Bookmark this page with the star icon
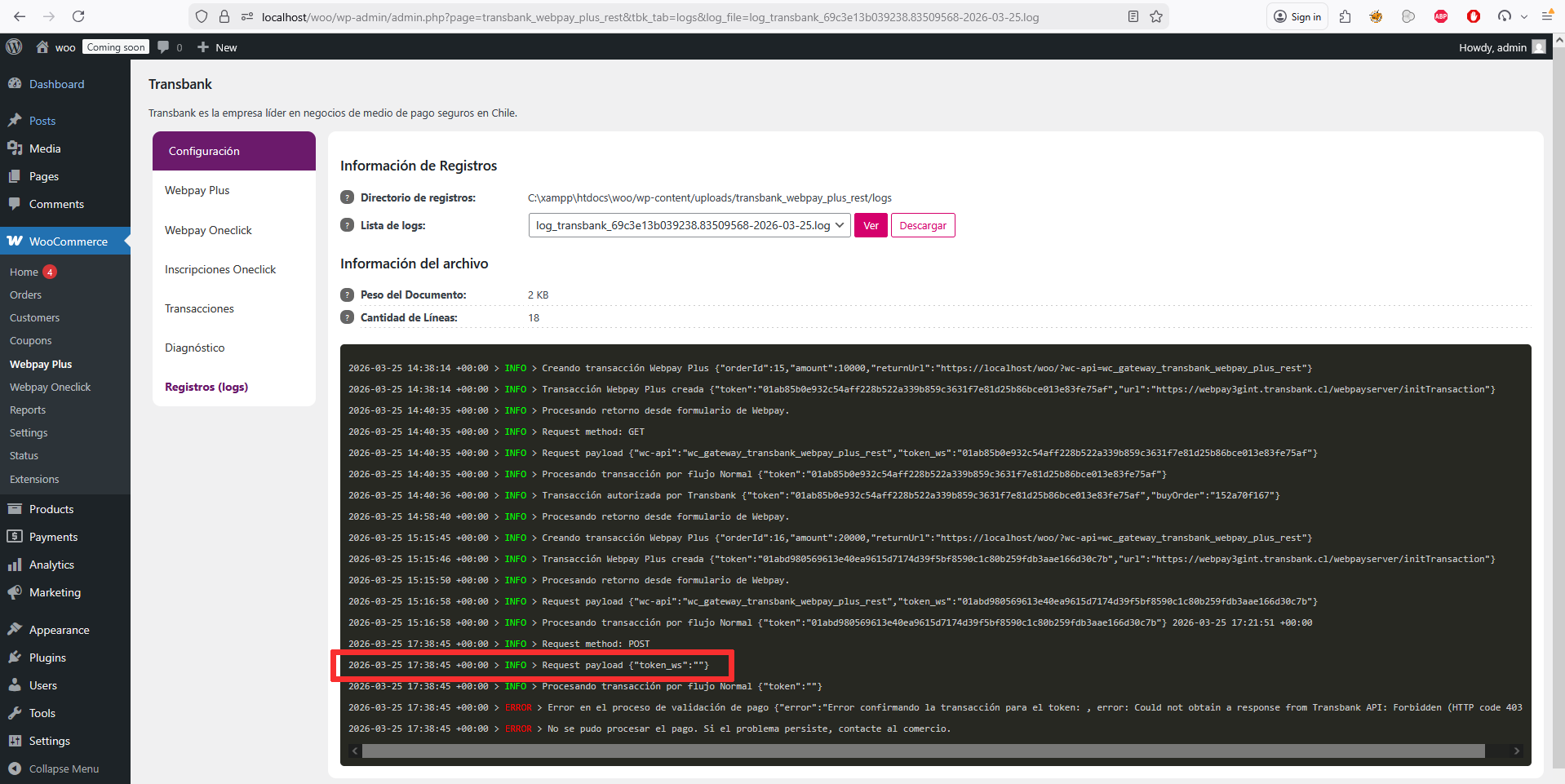The width and height of the screenshot is (1565, 784). 1156,16
